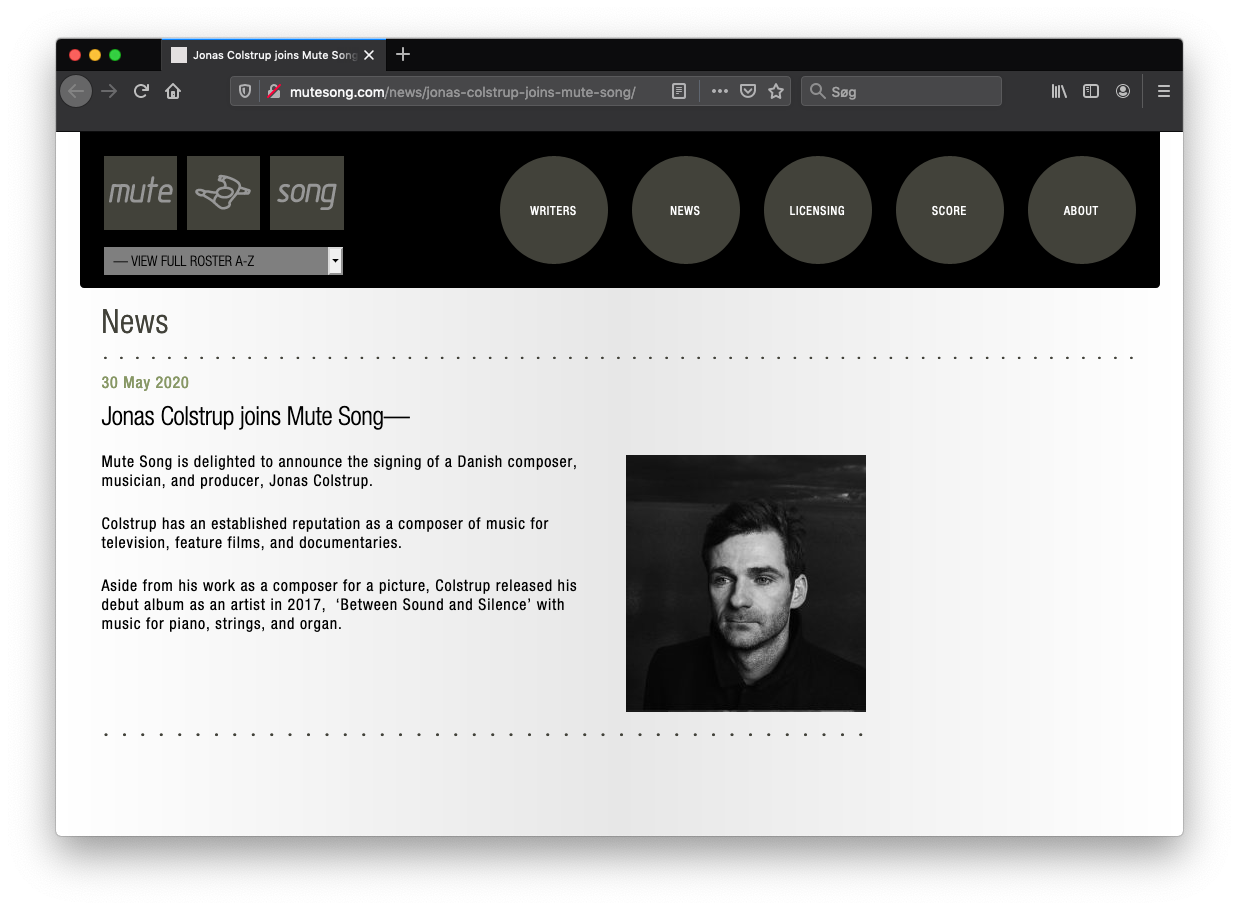Viewport: 1239px width, 910px height.
Task: Go back to the previous page
Action: pyautogui.click(x=76, y=92)
